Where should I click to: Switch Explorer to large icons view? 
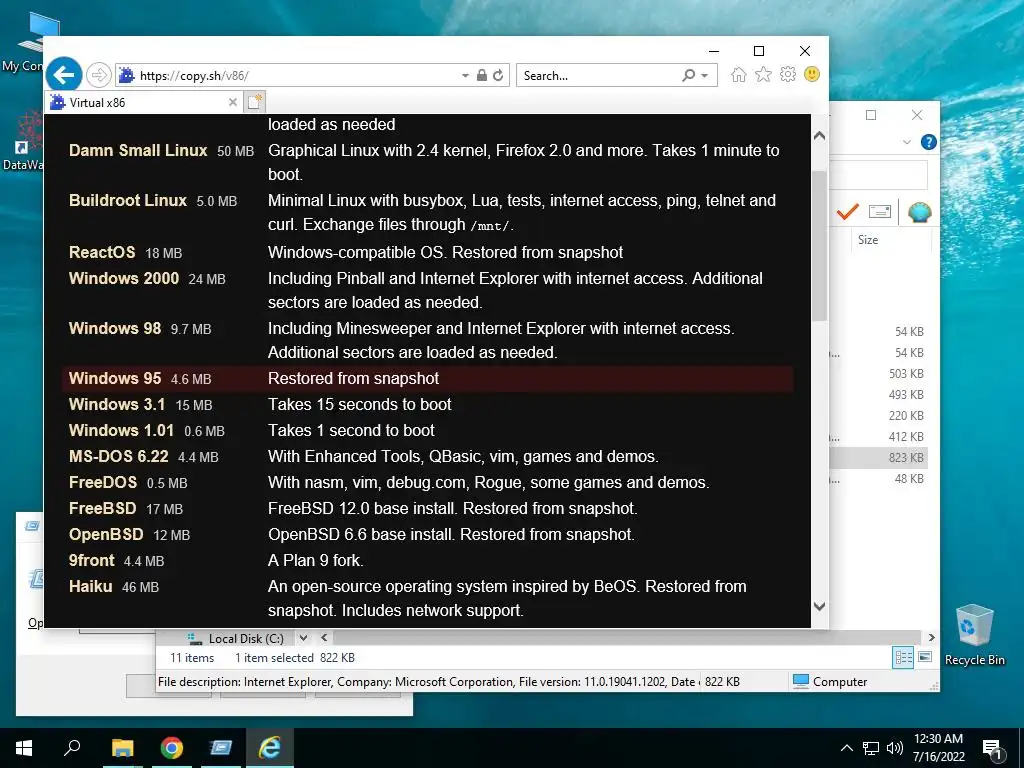925,657
